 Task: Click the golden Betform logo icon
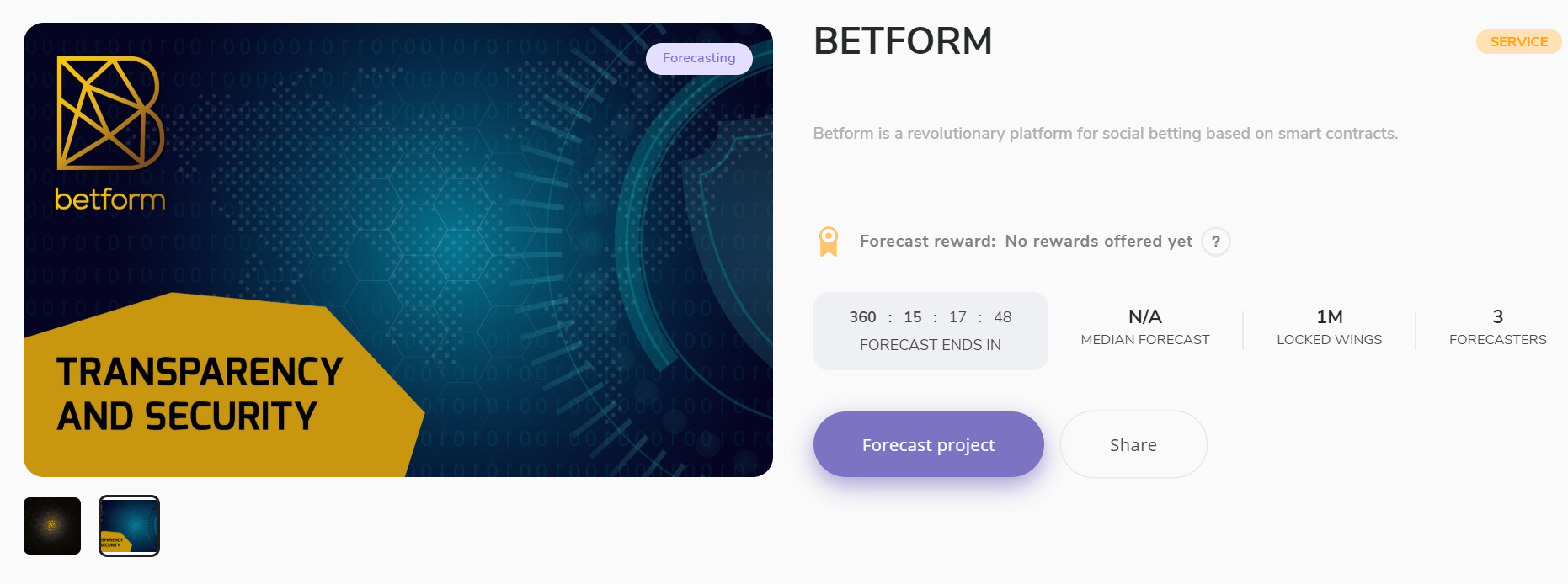(x=110, y=113)
